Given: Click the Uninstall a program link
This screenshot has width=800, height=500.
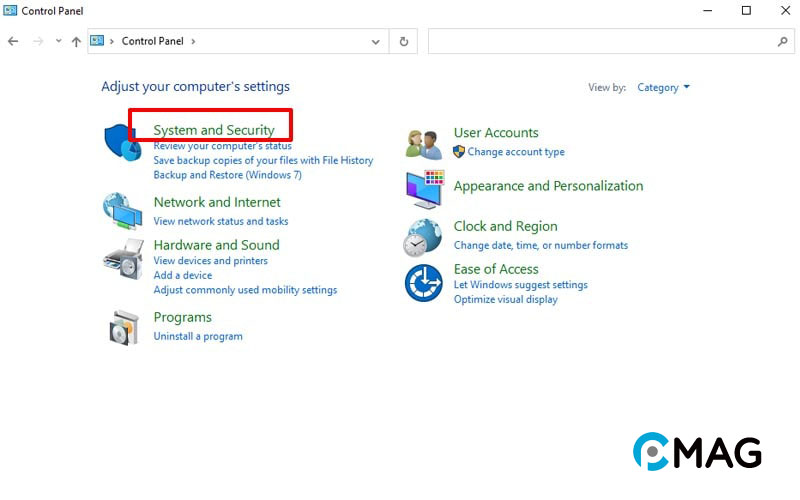Looking at the screenshot, I should tap(198, 337).
